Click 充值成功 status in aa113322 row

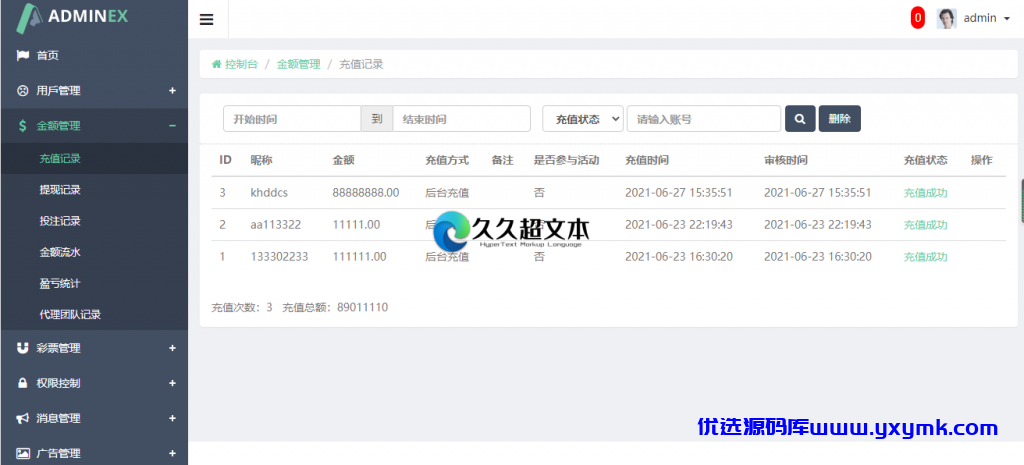tap(925, 225)
